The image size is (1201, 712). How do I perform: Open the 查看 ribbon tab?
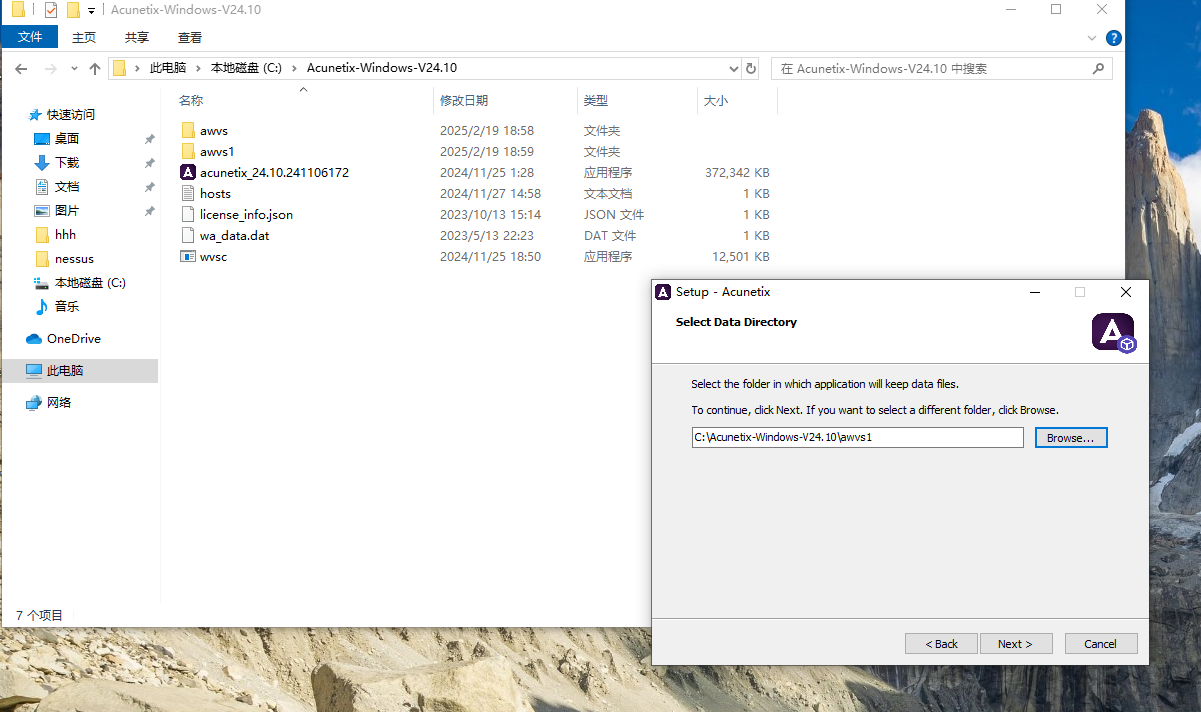point(190,38)
